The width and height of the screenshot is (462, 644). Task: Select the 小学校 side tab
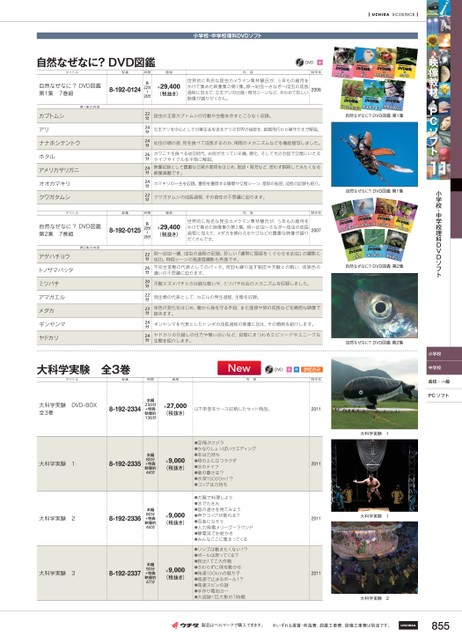(x=444, y=354)
